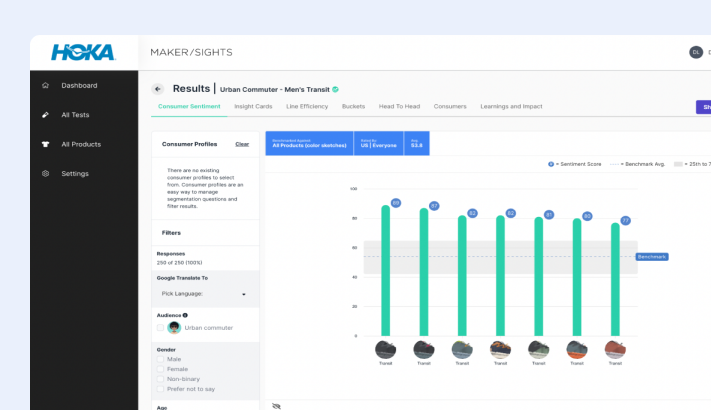Click the Benchmark label on the chart
This screenshot has height=410, width=711.
click(651, 257)
